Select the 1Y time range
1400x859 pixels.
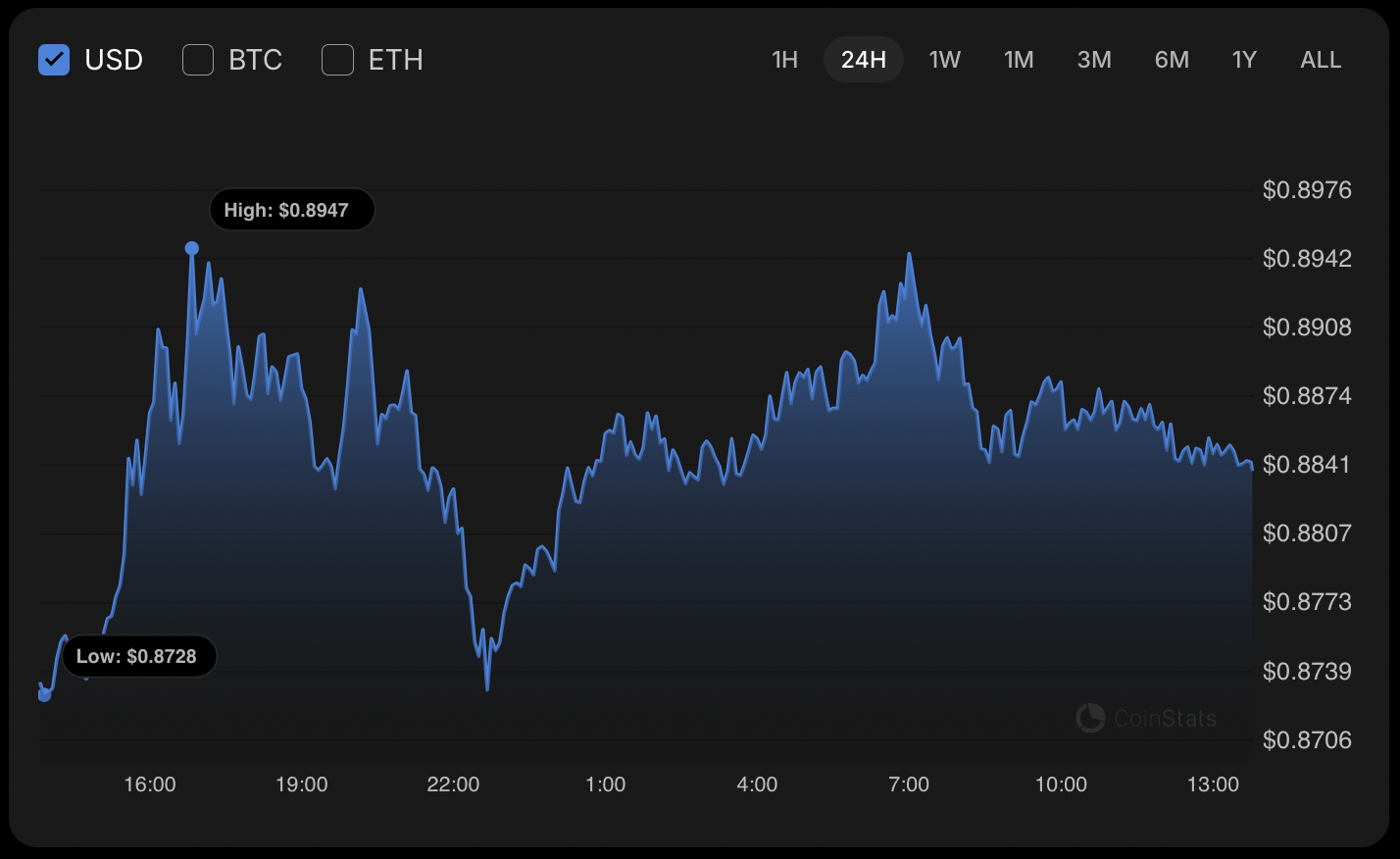pyautogui.click(x=1244, y=60)
